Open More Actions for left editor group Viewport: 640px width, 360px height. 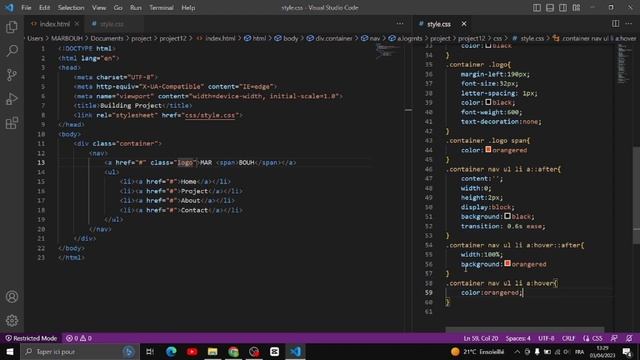pos(400,24)
